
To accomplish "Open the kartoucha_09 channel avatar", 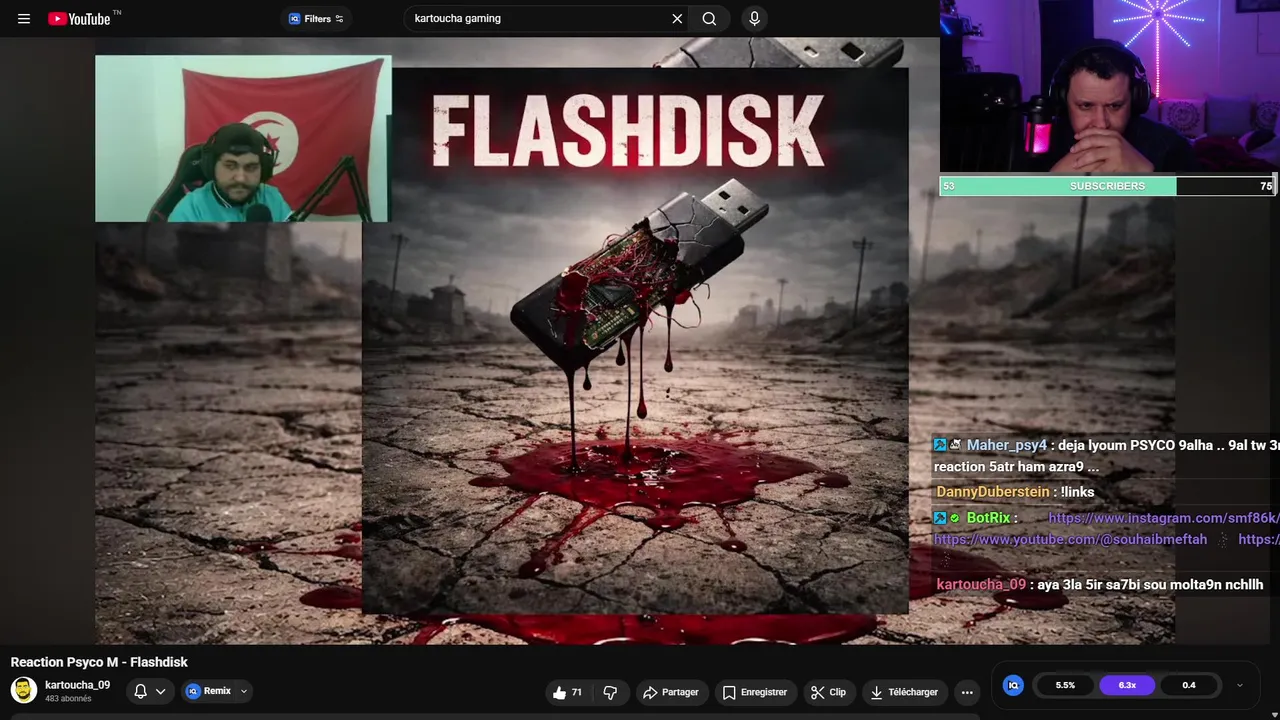I will point(24,690).
